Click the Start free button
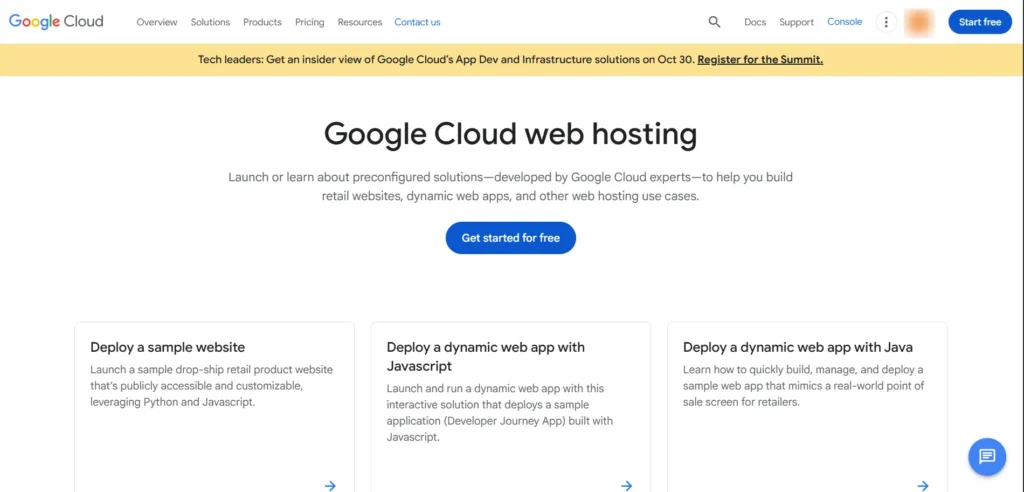The height and width of the screenshot is (492, 1024). [x=980, y=22]
